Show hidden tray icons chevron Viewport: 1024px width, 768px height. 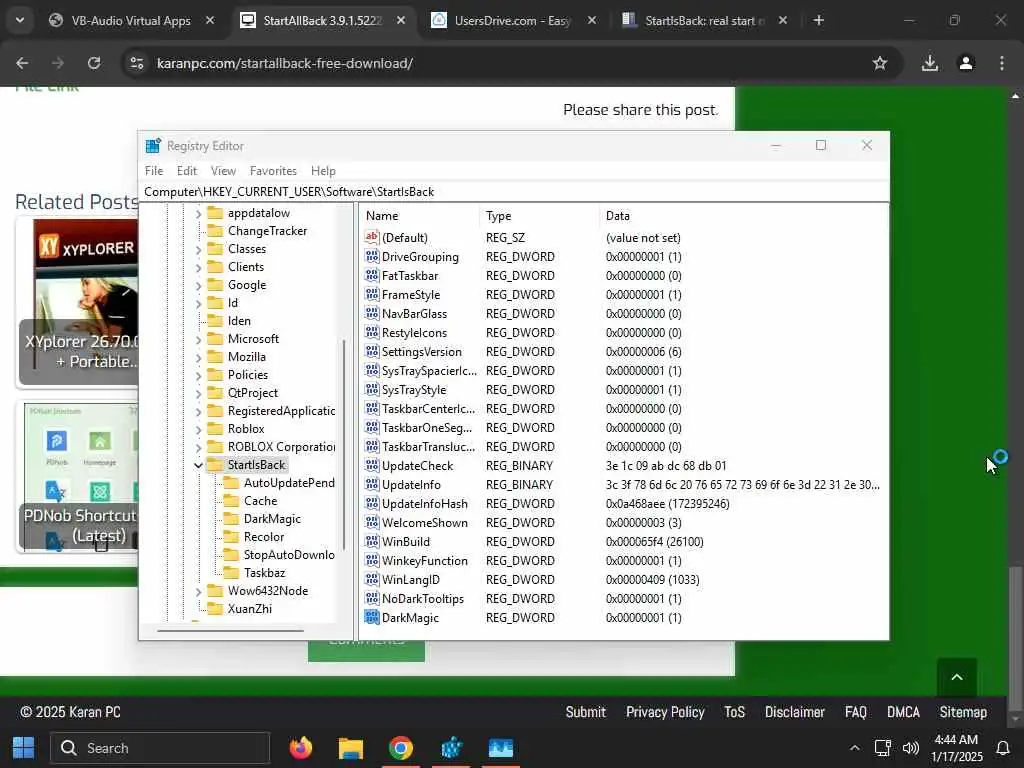tap(854, 748)
